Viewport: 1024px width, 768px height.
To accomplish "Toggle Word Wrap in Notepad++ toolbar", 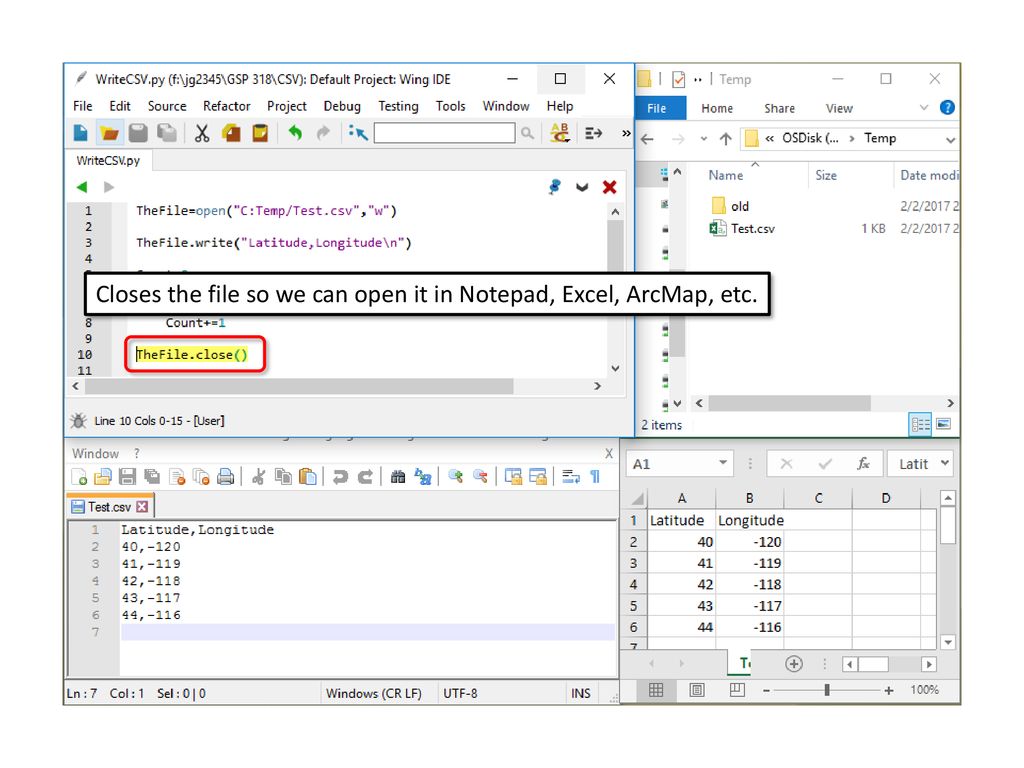I will tap(571, 477).
